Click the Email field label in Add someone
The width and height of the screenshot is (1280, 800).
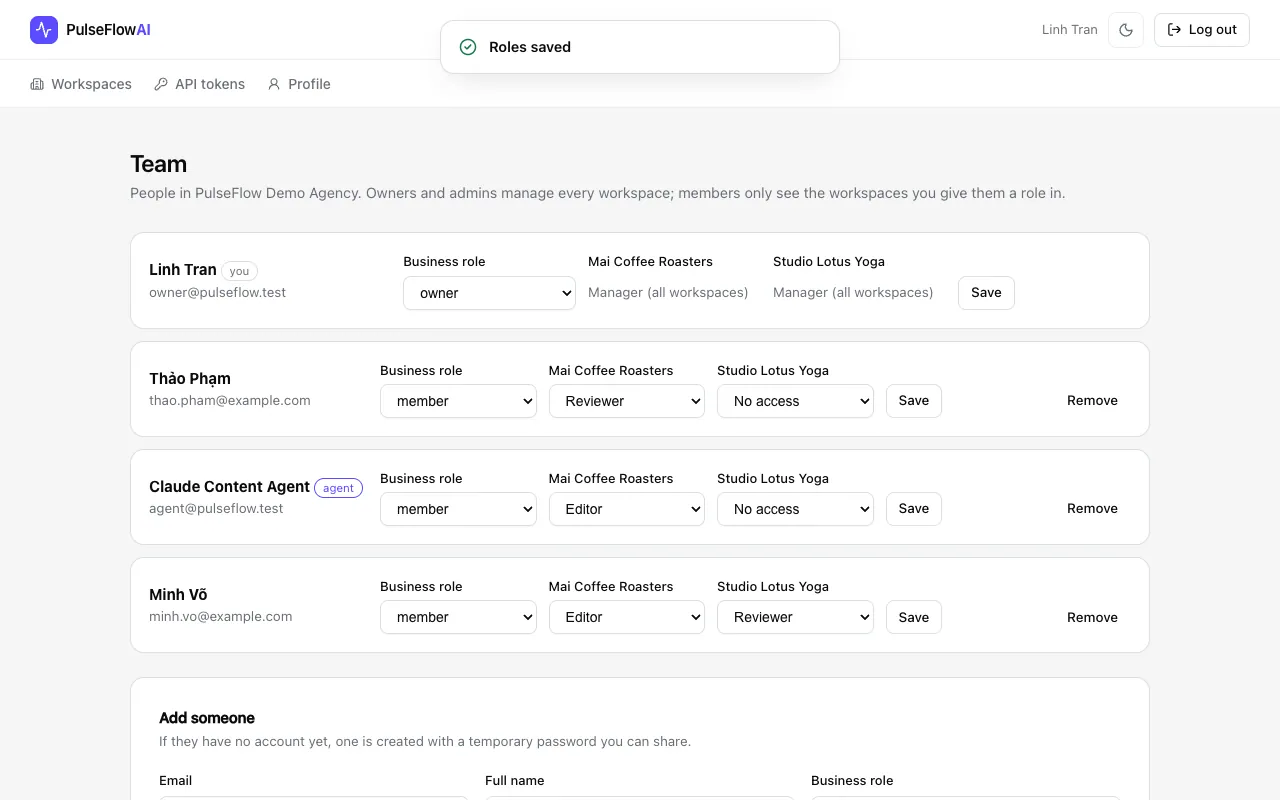click(175, 780)
